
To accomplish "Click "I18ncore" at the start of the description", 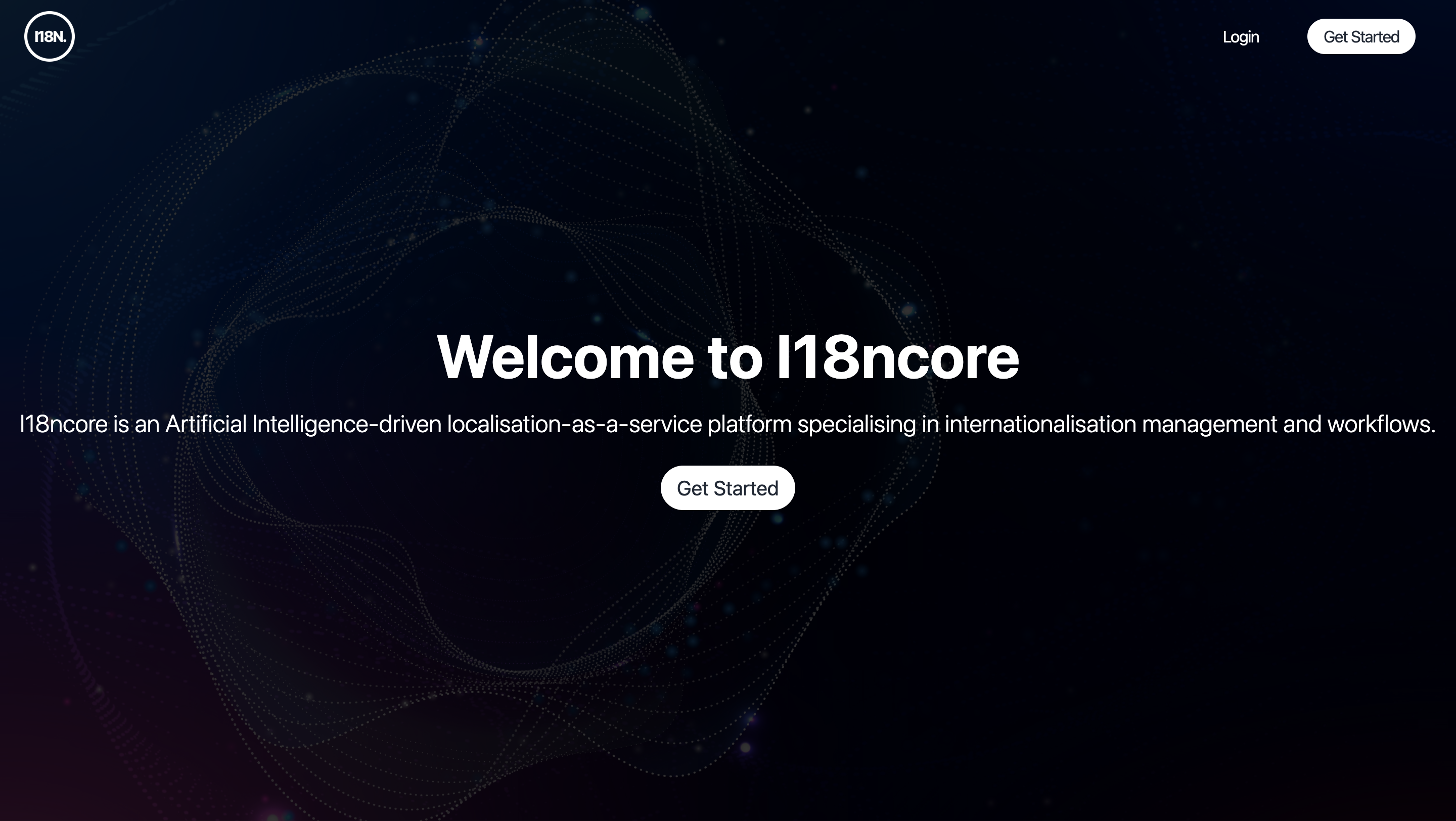I will [x=63, y=424].
